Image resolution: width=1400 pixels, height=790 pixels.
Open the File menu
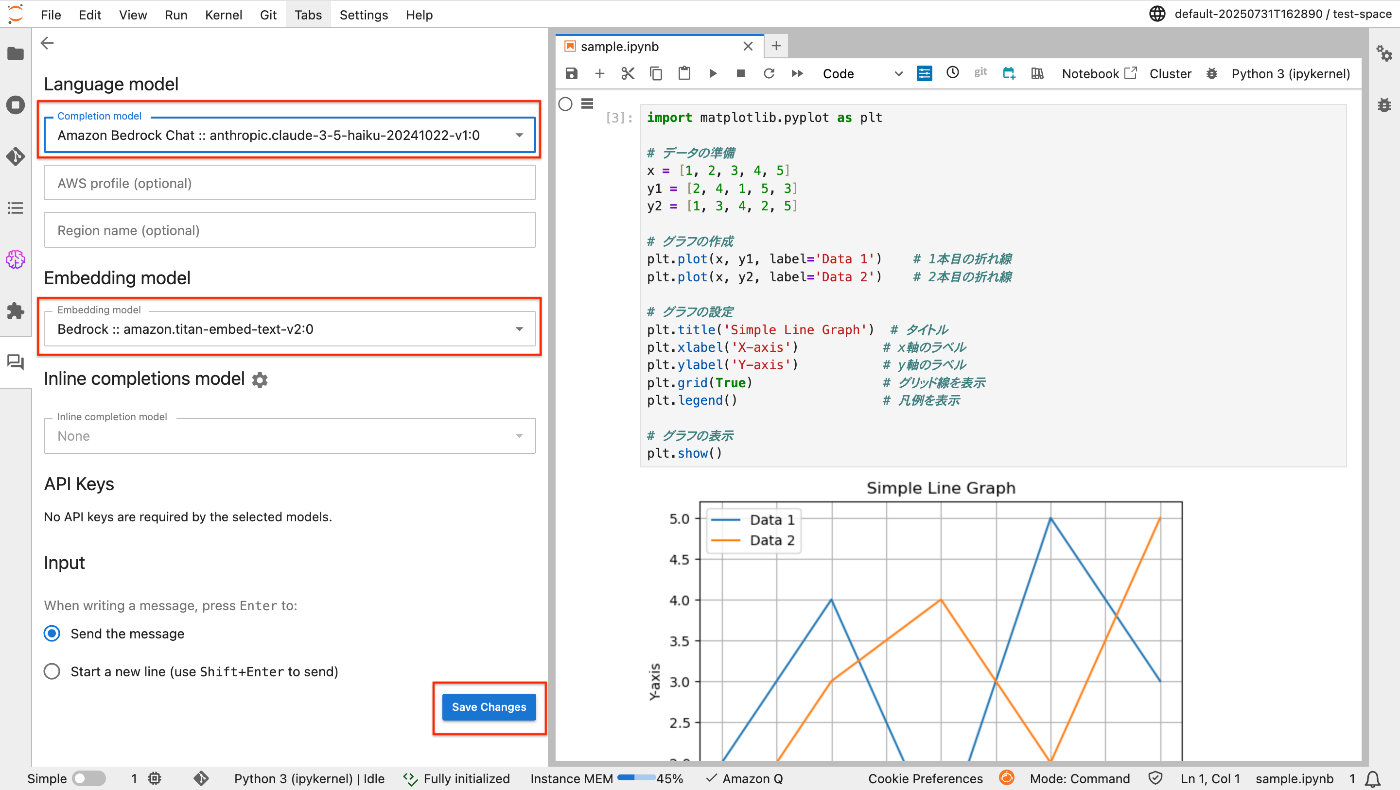coord(51,15)
